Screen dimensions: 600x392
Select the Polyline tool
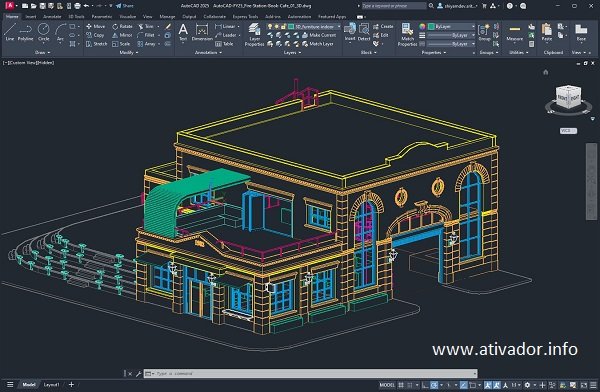(x=25, y=32)
